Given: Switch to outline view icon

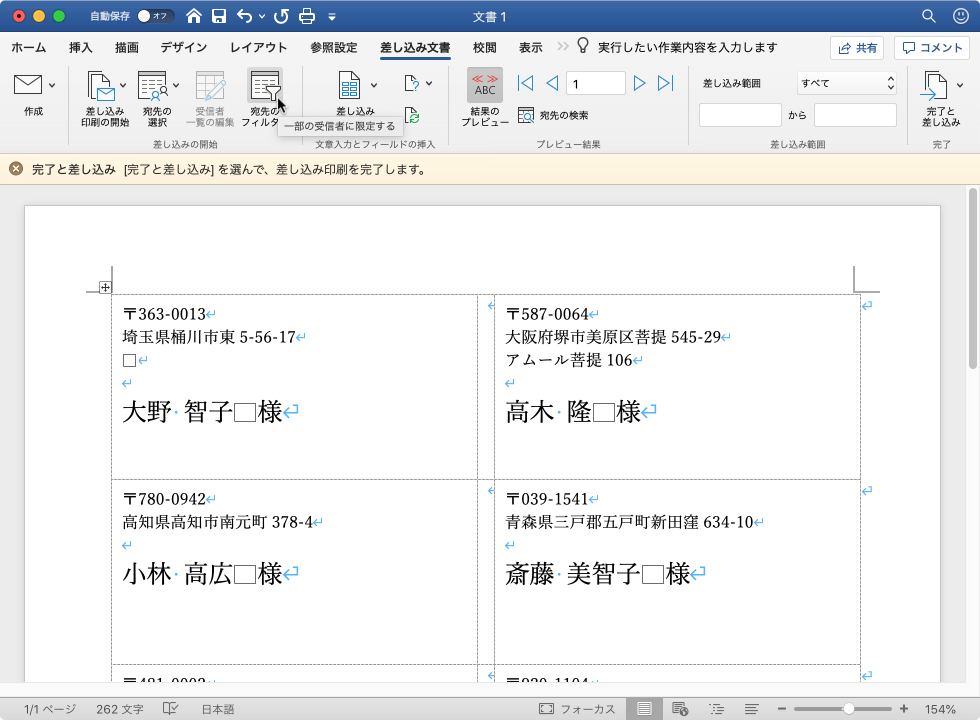Looking at the screenshot, I should 716,709.
